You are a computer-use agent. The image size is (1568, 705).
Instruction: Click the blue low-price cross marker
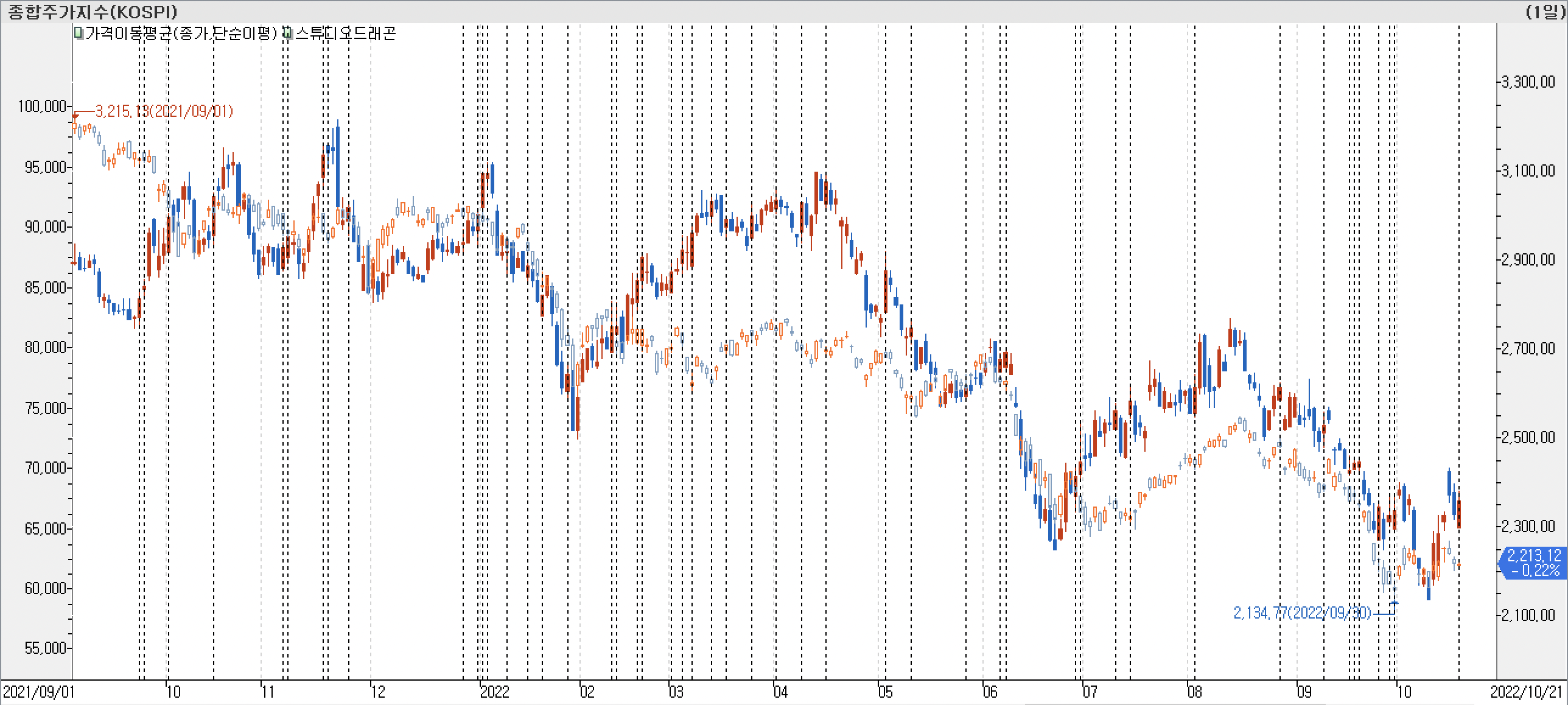click(x=1395, y=603)
